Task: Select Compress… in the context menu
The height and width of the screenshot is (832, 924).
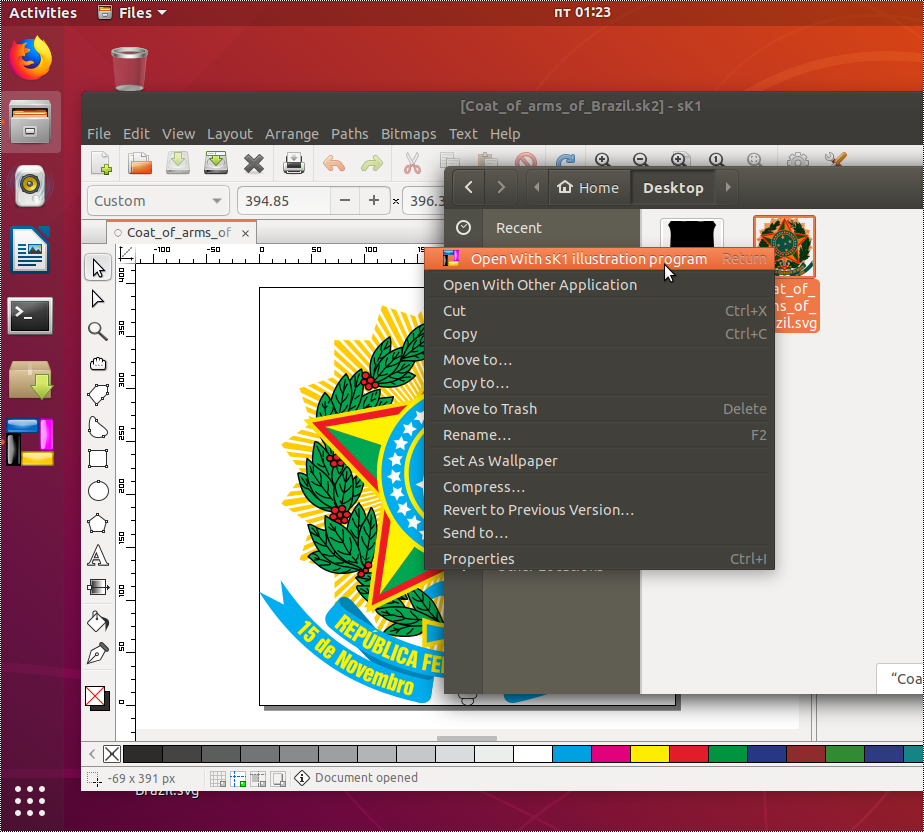Action: 599,487
